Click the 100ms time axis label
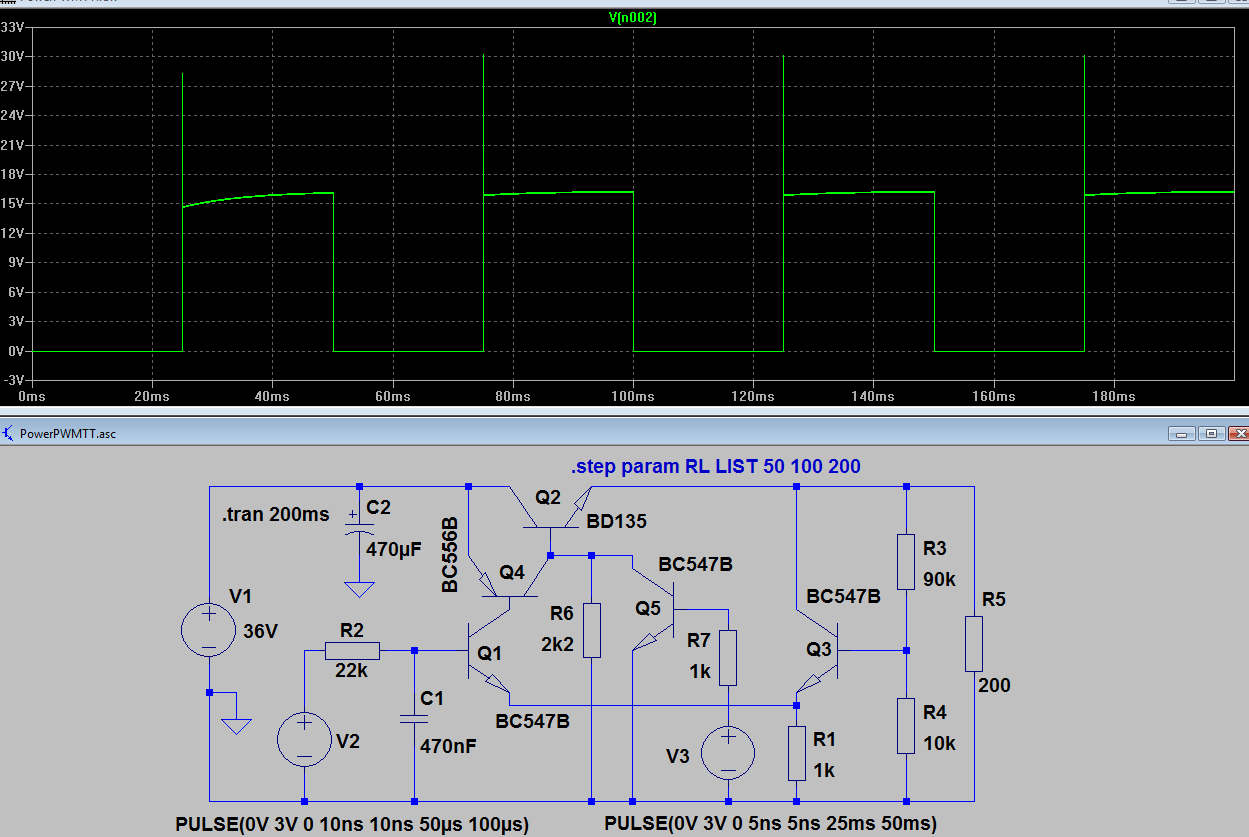 [633, 397]
